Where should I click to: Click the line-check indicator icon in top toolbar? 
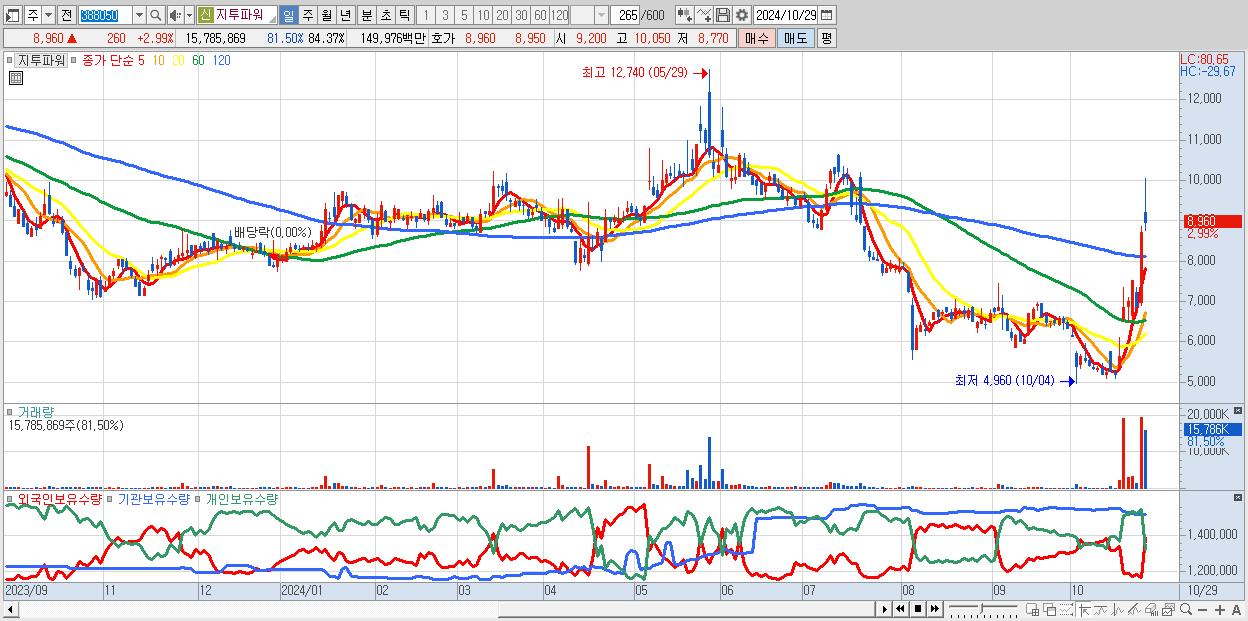click(x=704, y=15)
